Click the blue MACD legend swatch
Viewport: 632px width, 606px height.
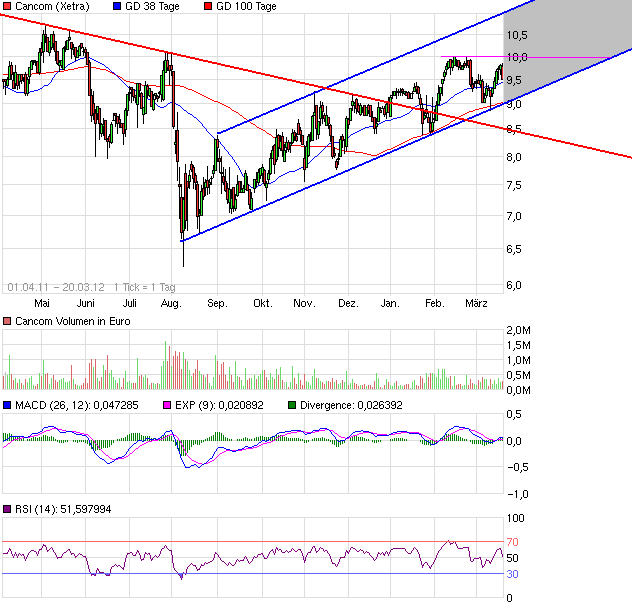click(7, 405)
